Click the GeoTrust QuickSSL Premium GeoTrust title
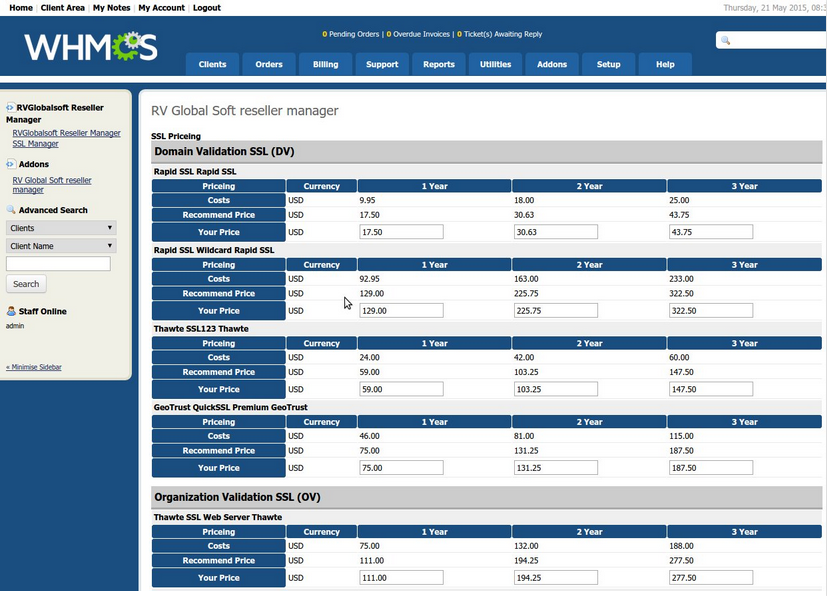The image size is (827, 596). pos(230,407)
